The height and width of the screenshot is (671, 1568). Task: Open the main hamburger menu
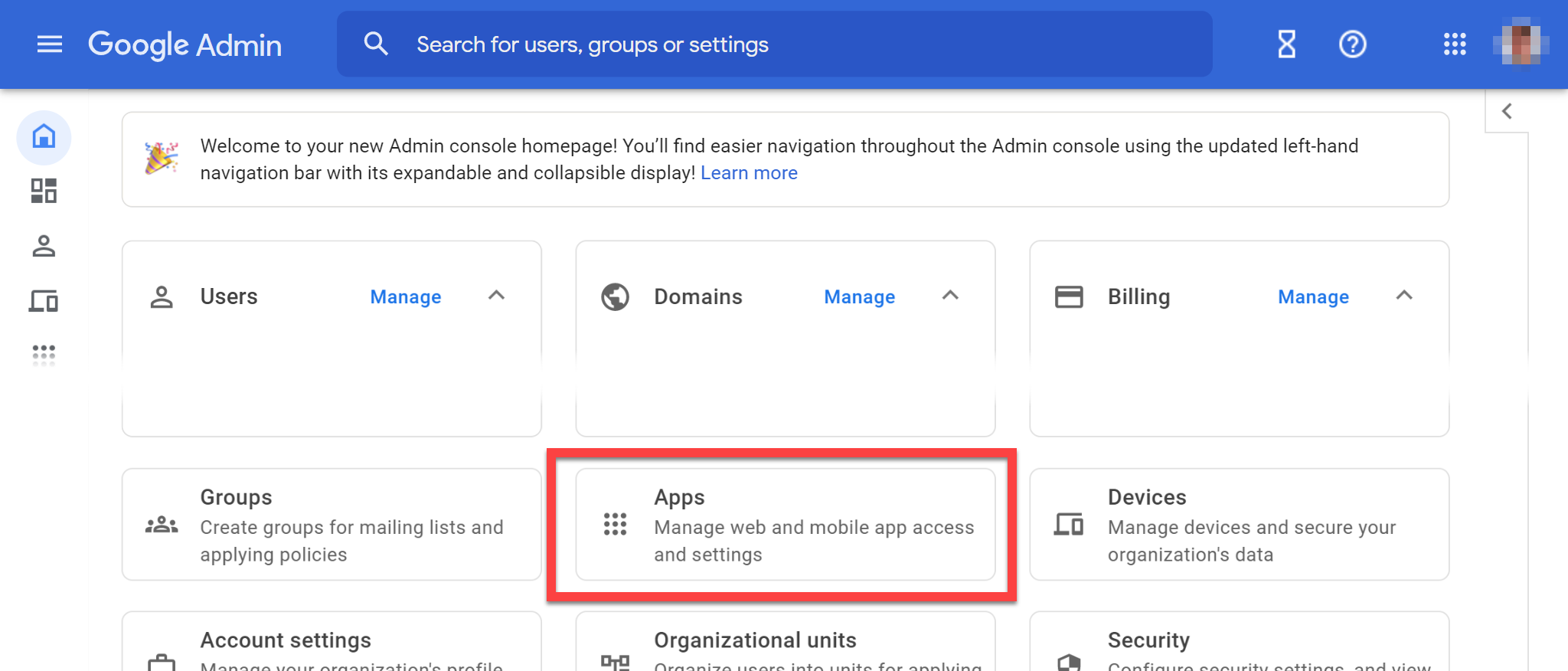[50, 44]
